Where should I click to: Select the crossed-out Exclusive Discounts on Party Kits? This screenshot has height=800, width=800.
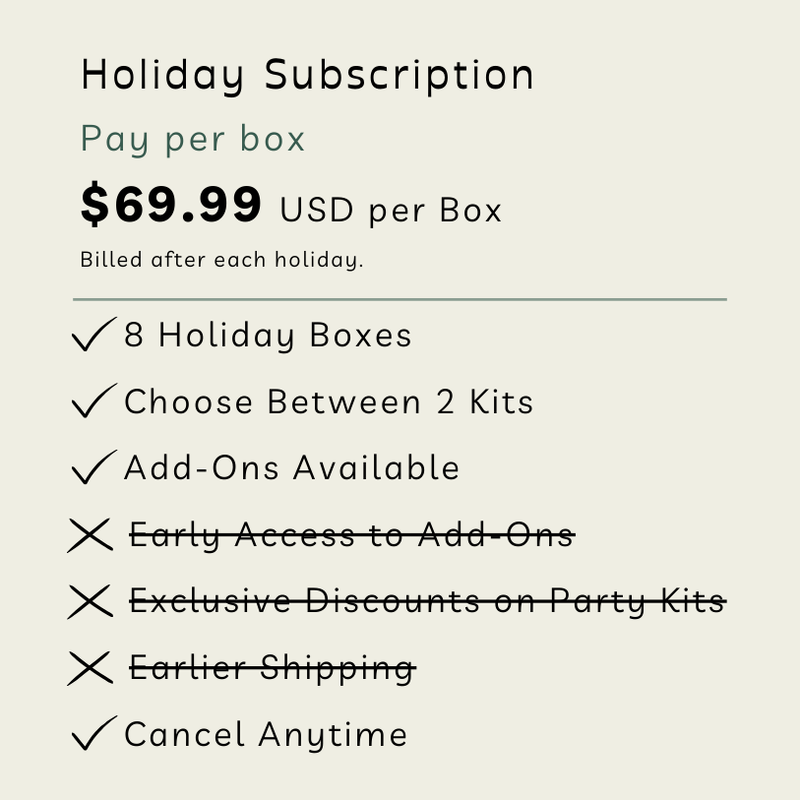428,602
